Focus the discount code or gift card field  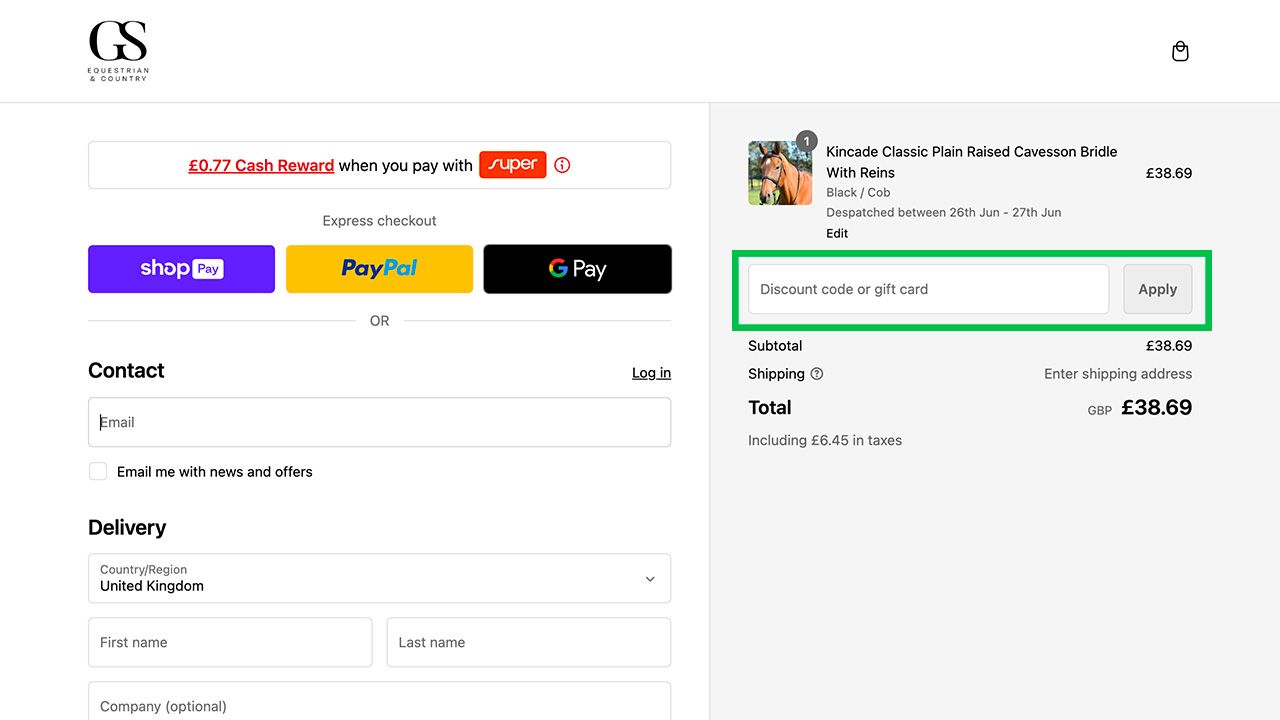click(x=928, y=289)
